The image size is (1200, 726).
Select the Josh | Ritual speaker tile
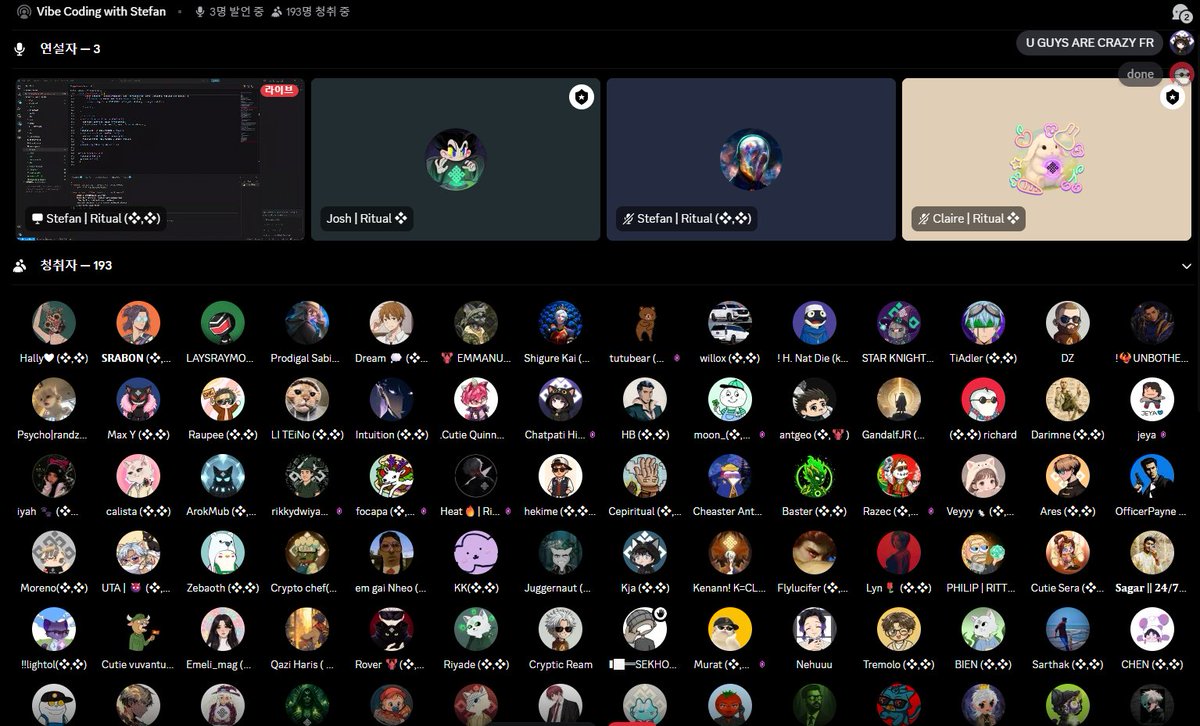pyautogui.click(x=456, y=160)
